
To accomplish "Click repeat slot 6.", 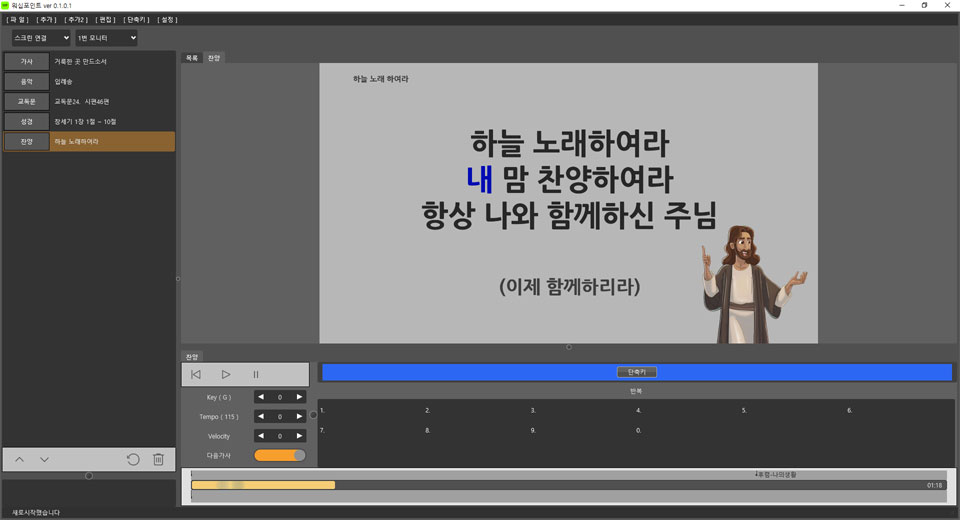I will pos(849,410).
